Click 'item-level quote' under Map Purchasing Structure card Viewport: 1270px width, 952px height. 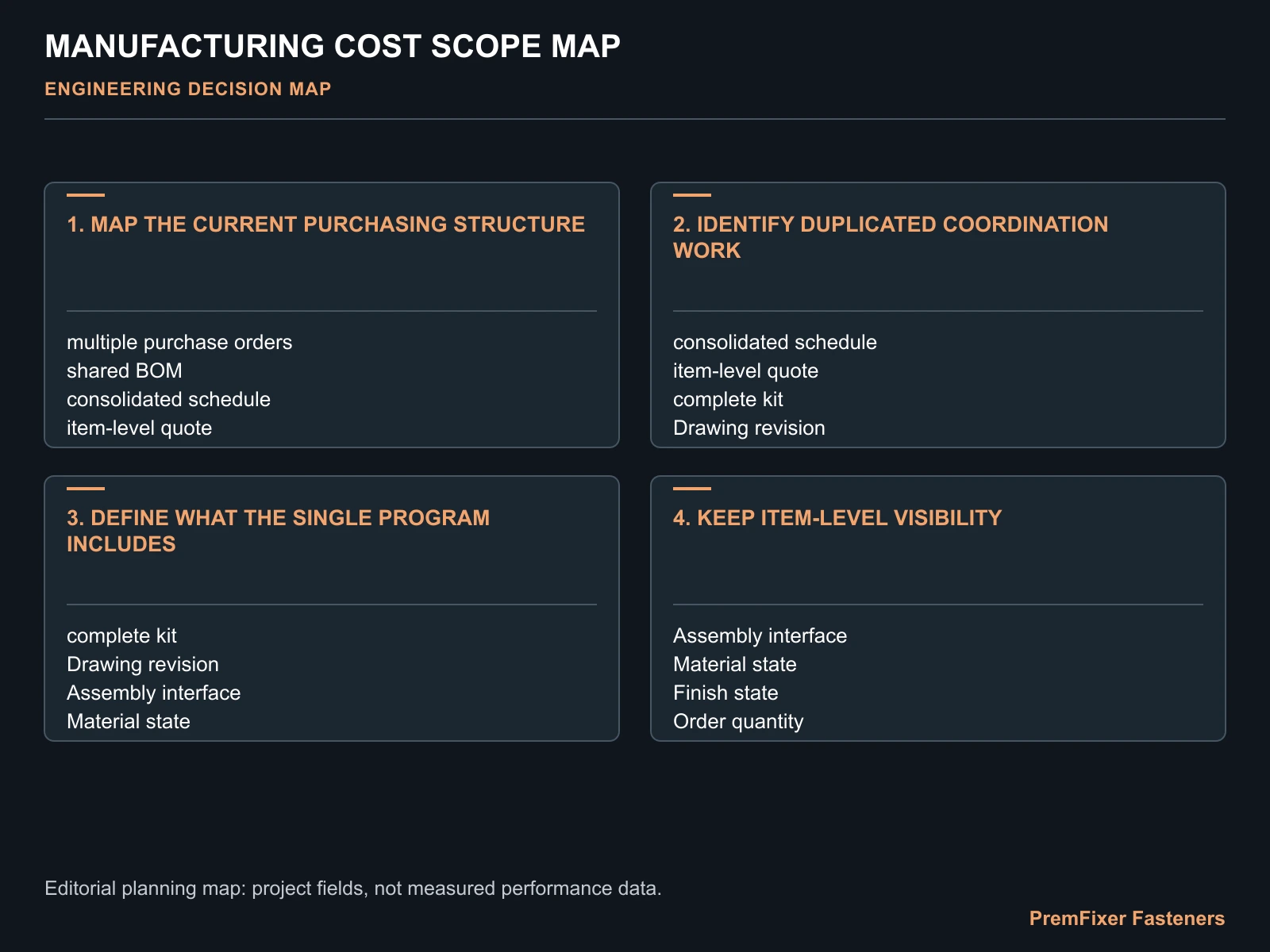[x=140, y=428]
